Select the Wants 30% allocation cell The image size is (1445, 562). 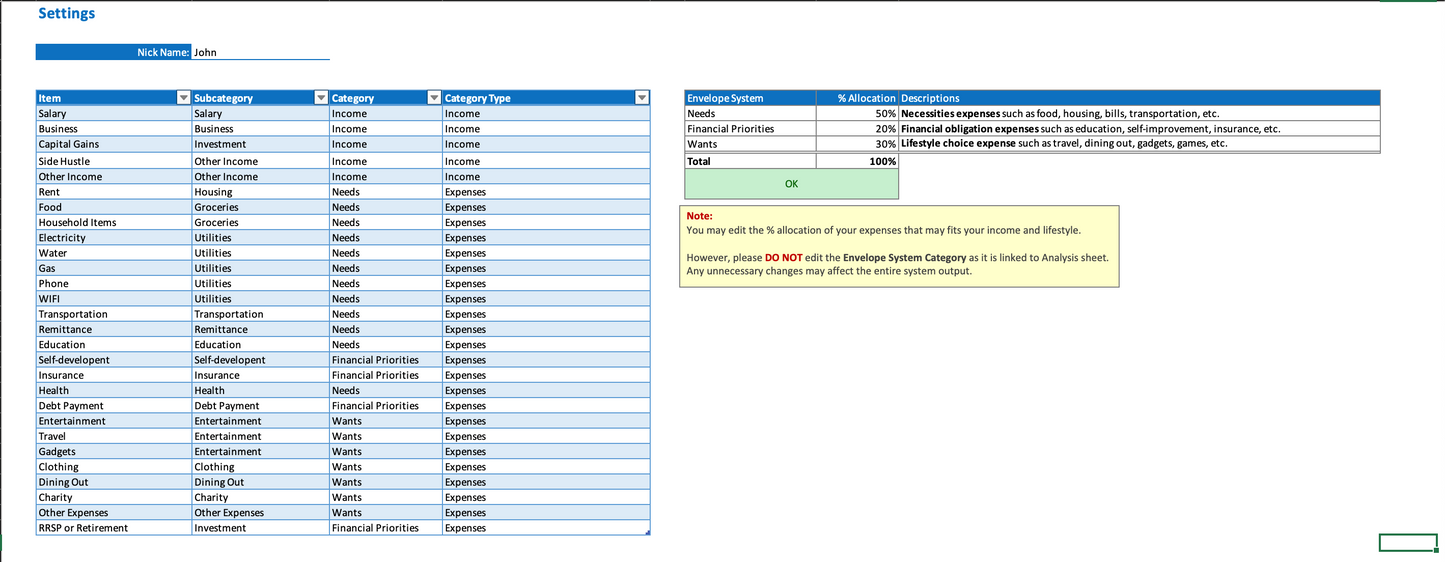coord(857,144)
